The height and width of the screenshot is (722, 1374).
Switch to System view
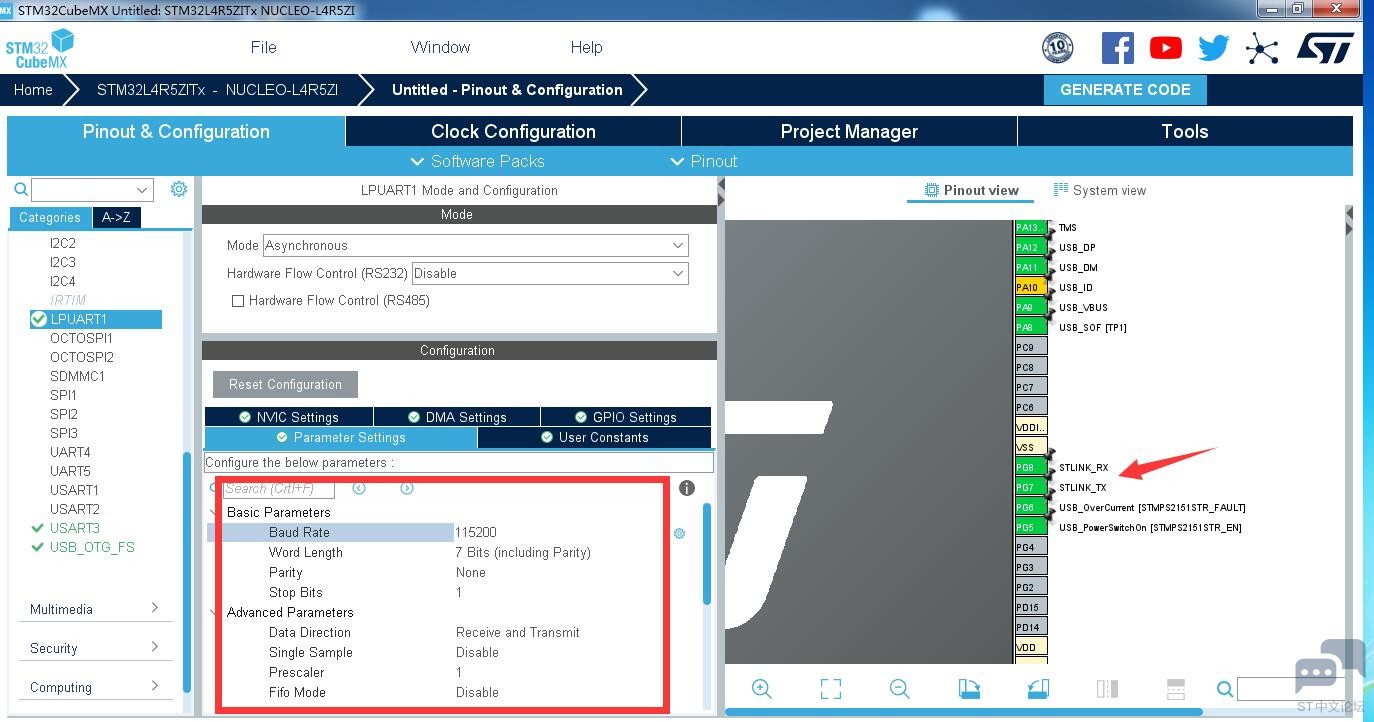pos(1100,190)
